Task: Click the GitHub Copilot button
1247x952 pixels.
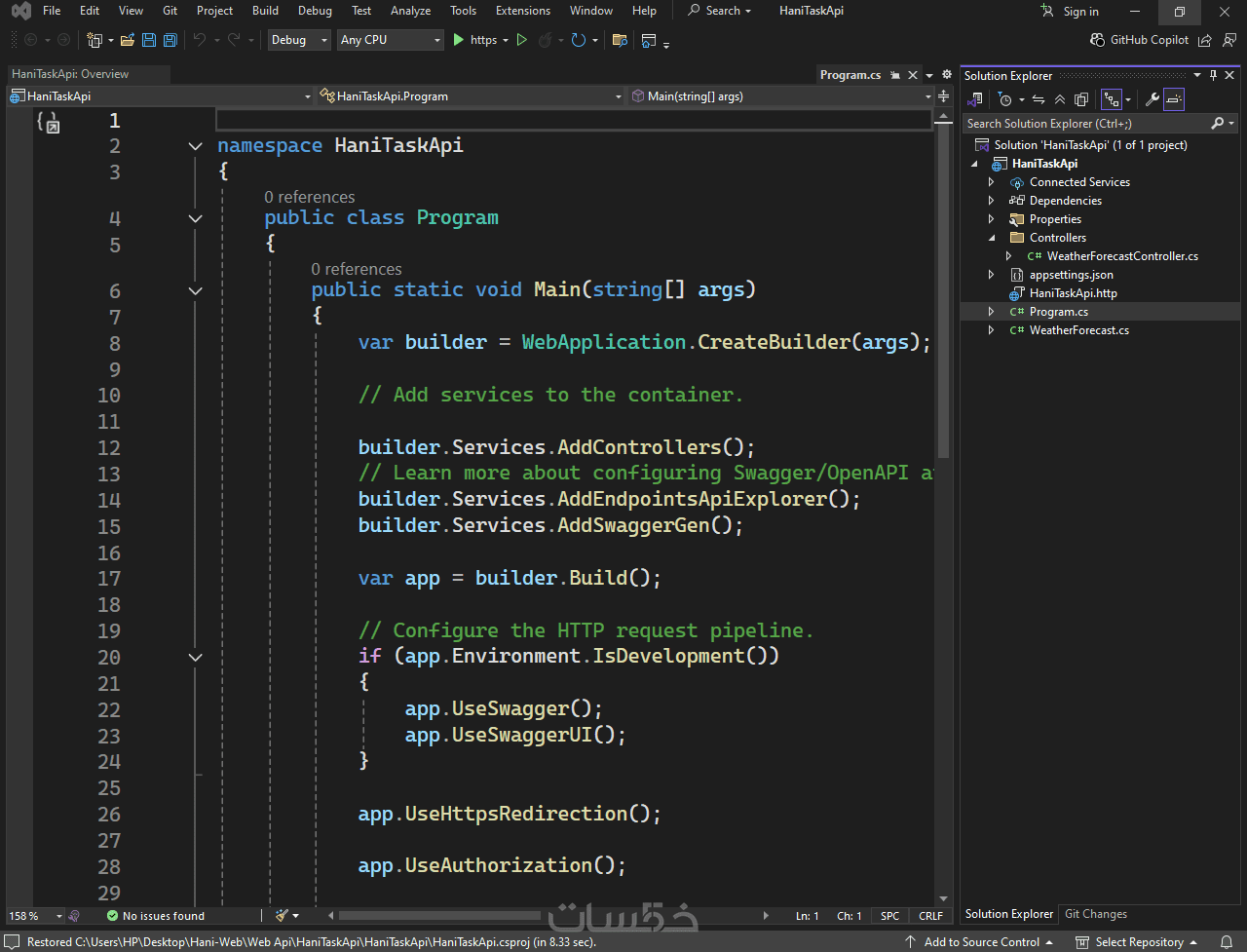Action: point(1139,40)
